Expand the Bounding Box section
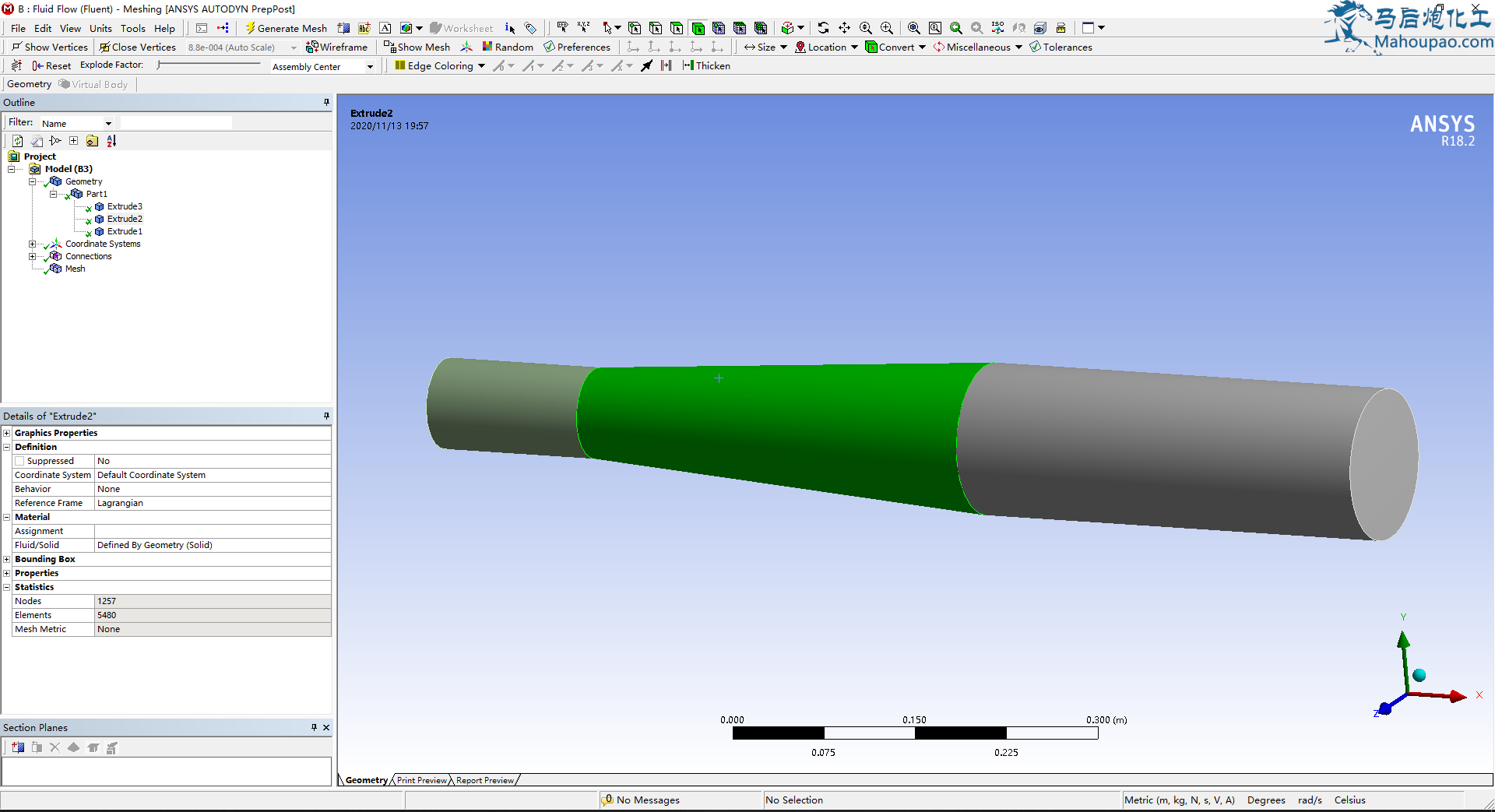 click(x=7, y=559)
